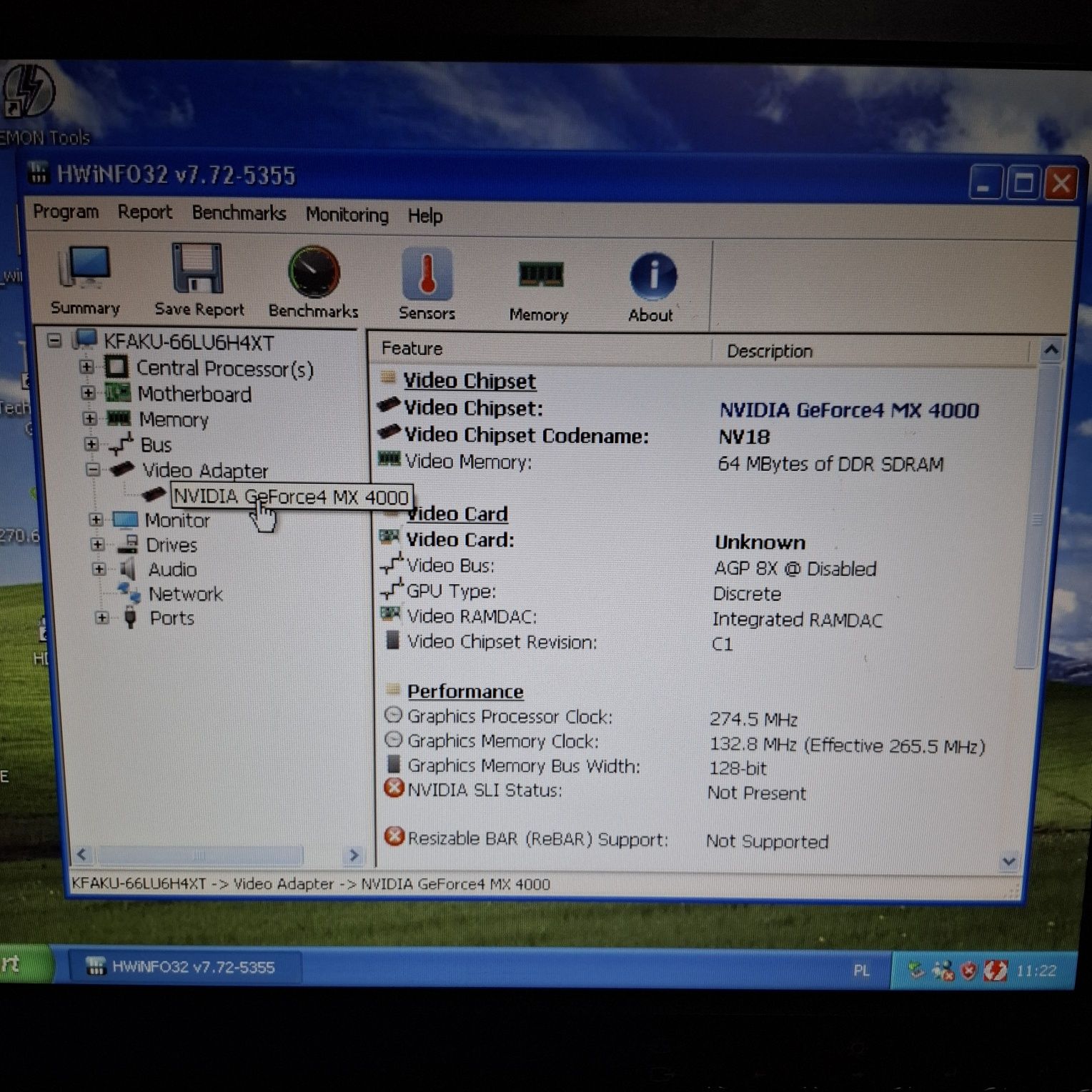Expand the Motherboard node
Viewport: 1092px width, 1092px height.
click(88, 392)
